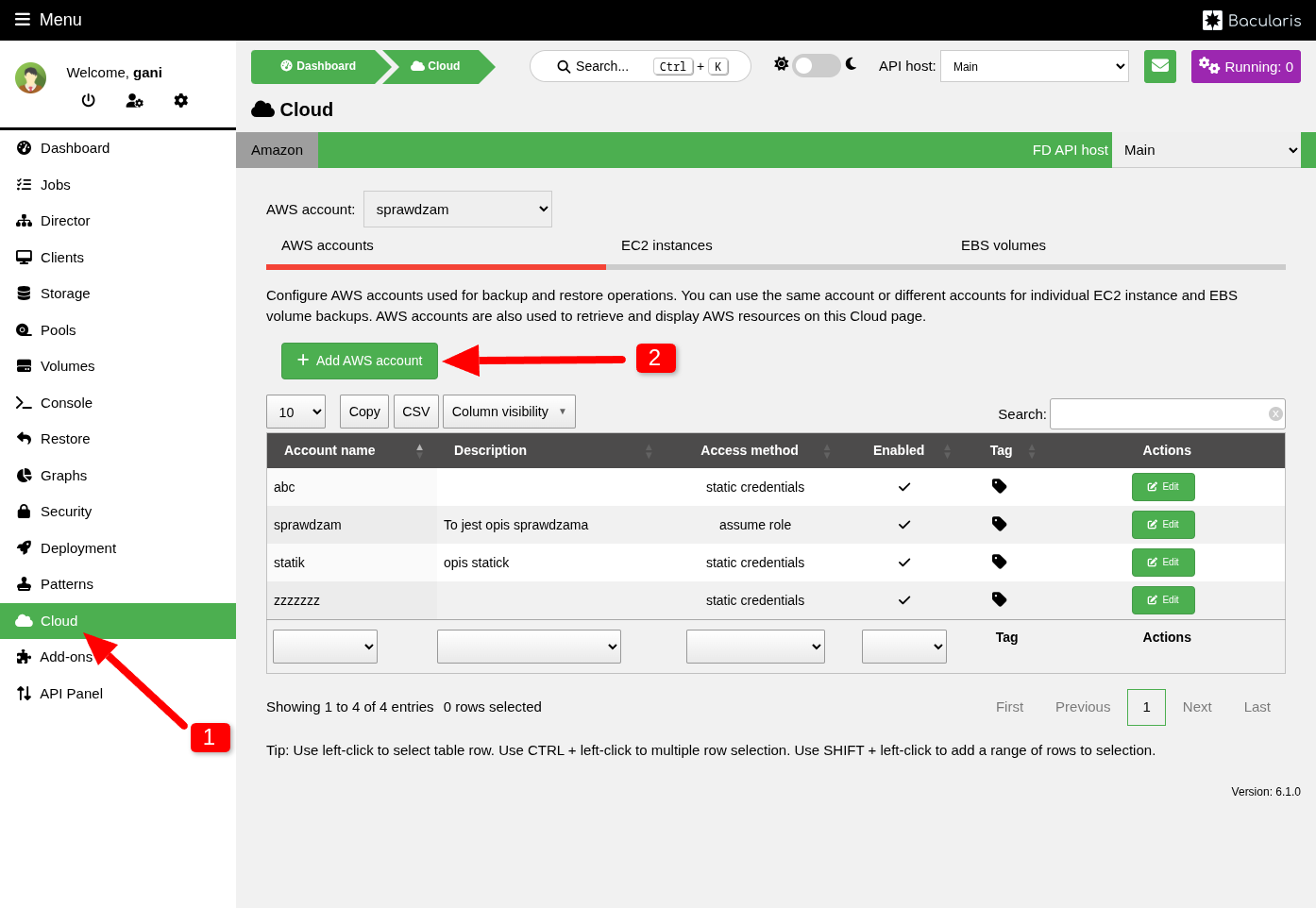1316x908 pixels.
Task: Open Volumes in the sidebar
Action: pos(118,366)
